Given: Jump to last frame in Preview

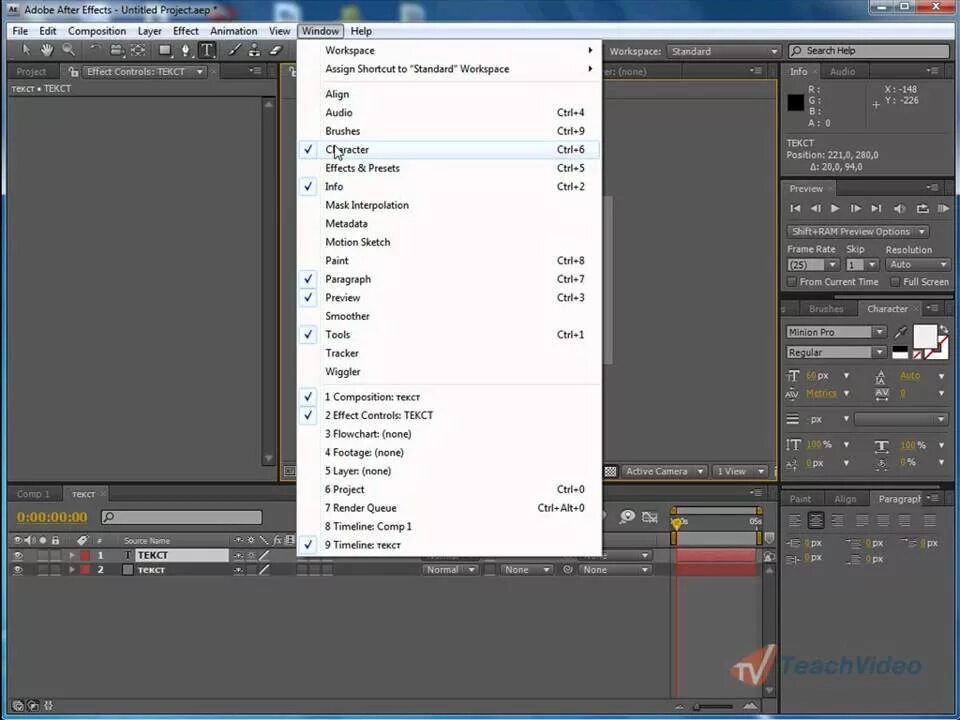Looking at the screenshot, I should point(876,209).
